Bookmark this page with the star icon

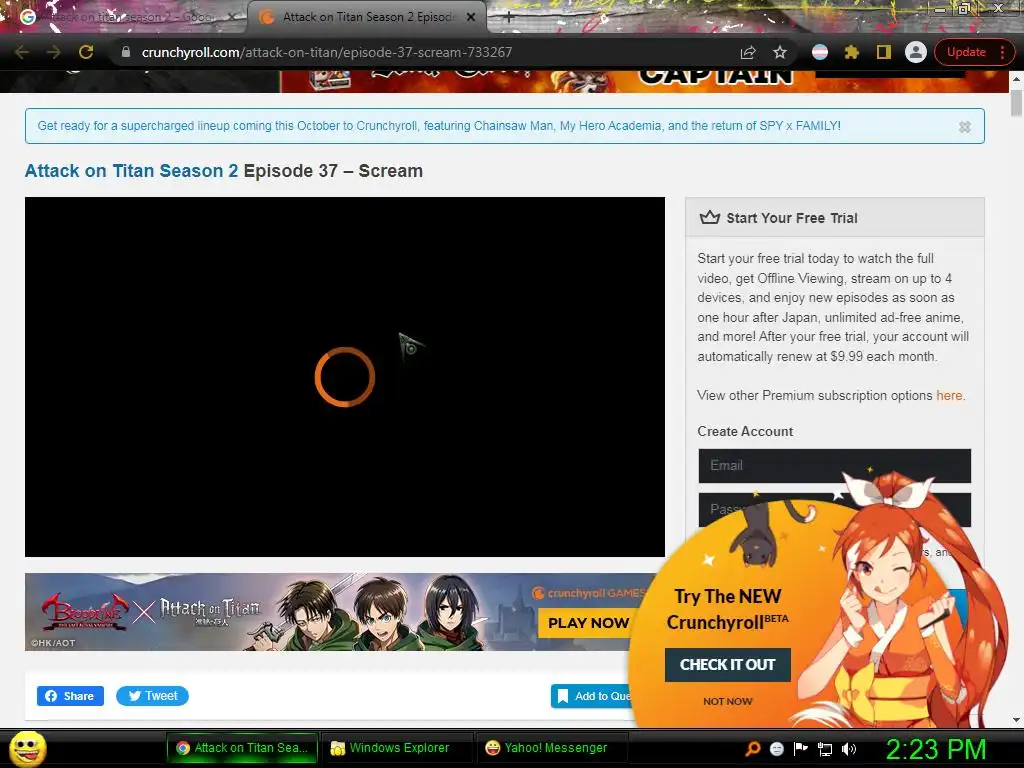pyautogui.click(x=780, y=52)
